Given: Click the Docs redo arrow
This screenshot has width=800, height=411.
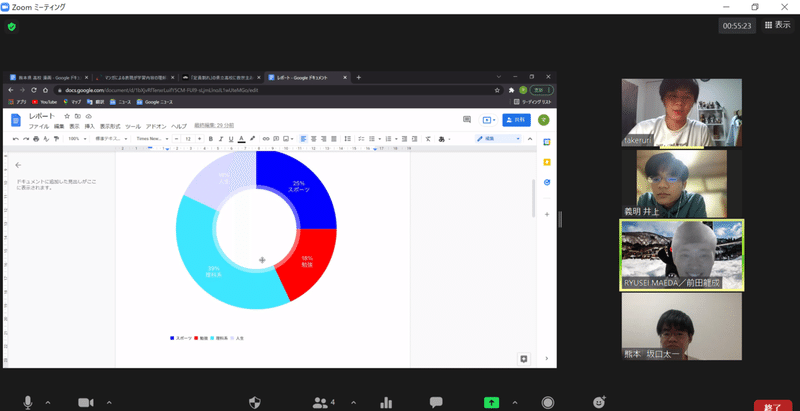Looking at the screenshot, I should click(x=26, y=139).
